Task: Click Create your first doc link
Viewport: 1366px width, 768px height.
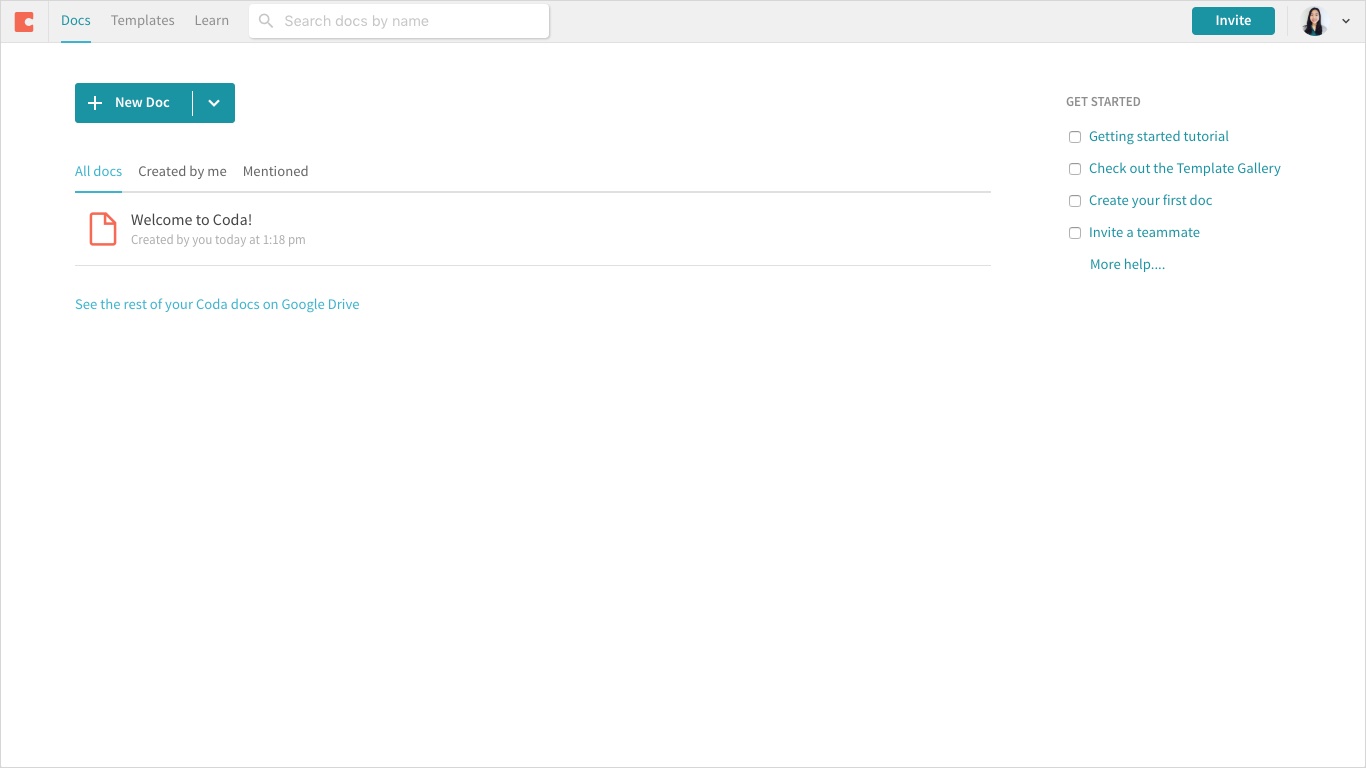Action: point(1150,201)
